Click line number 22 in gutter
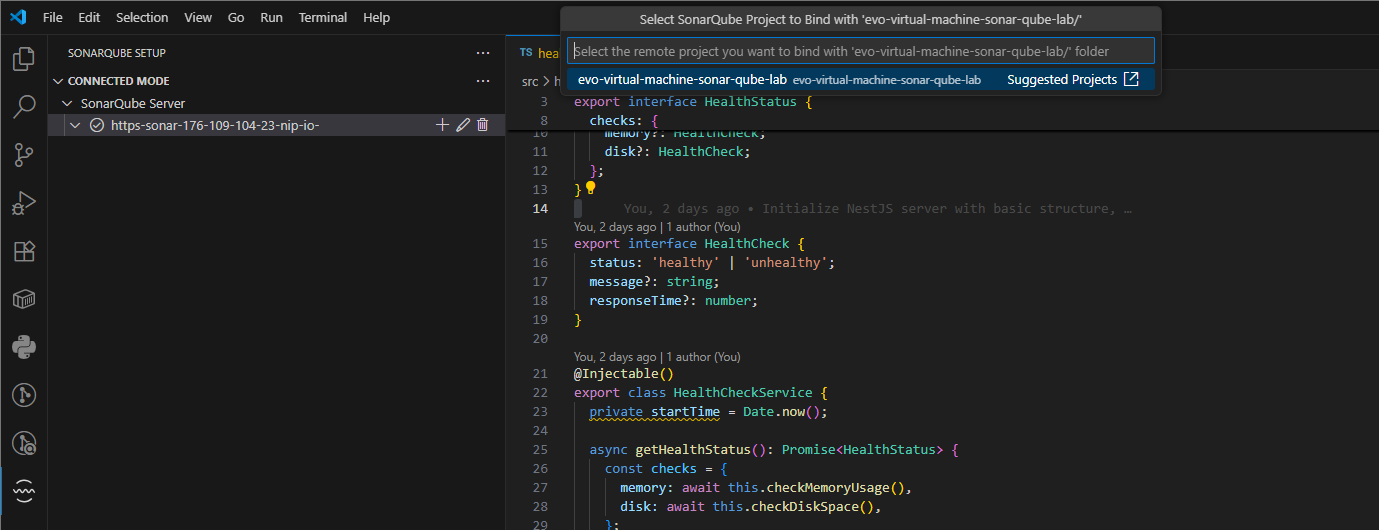 click(x=540, y=392)
